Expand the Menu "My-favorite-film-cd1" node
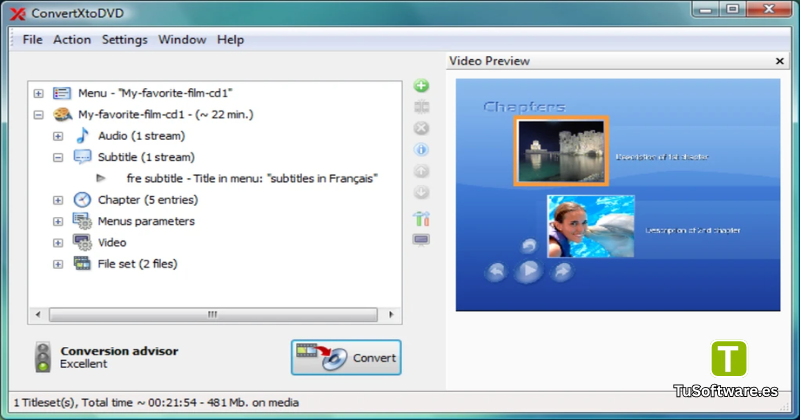The image size is (800, 420). tap(38, 93)
